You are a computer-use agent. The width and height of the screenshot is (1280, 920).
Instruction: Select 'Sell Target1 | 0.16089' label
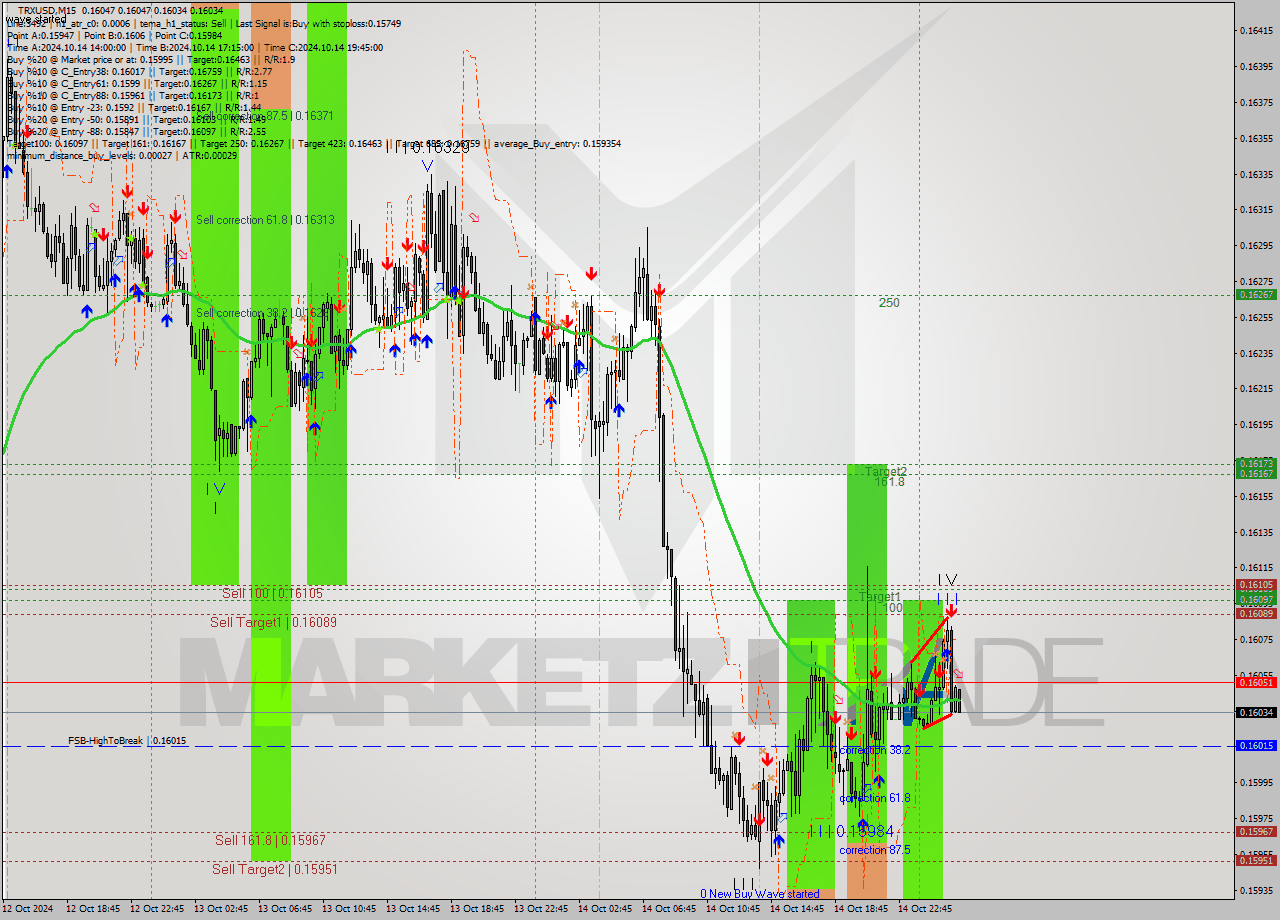(273, 622)
